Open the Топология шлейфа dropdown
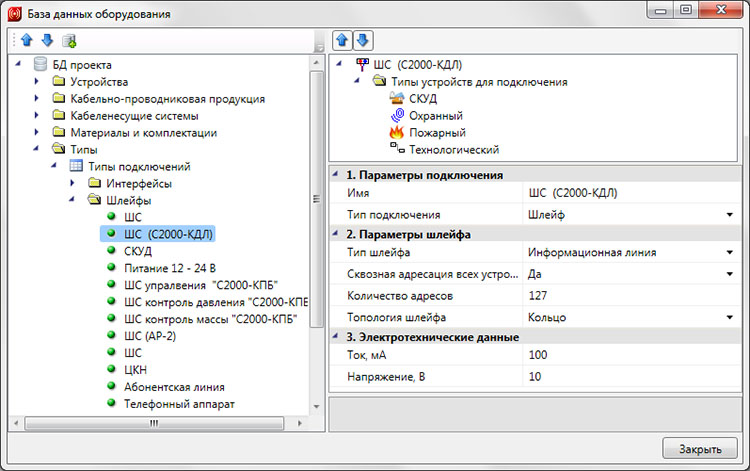This screenshot has height=471, width=750. (x=729, y=318)
